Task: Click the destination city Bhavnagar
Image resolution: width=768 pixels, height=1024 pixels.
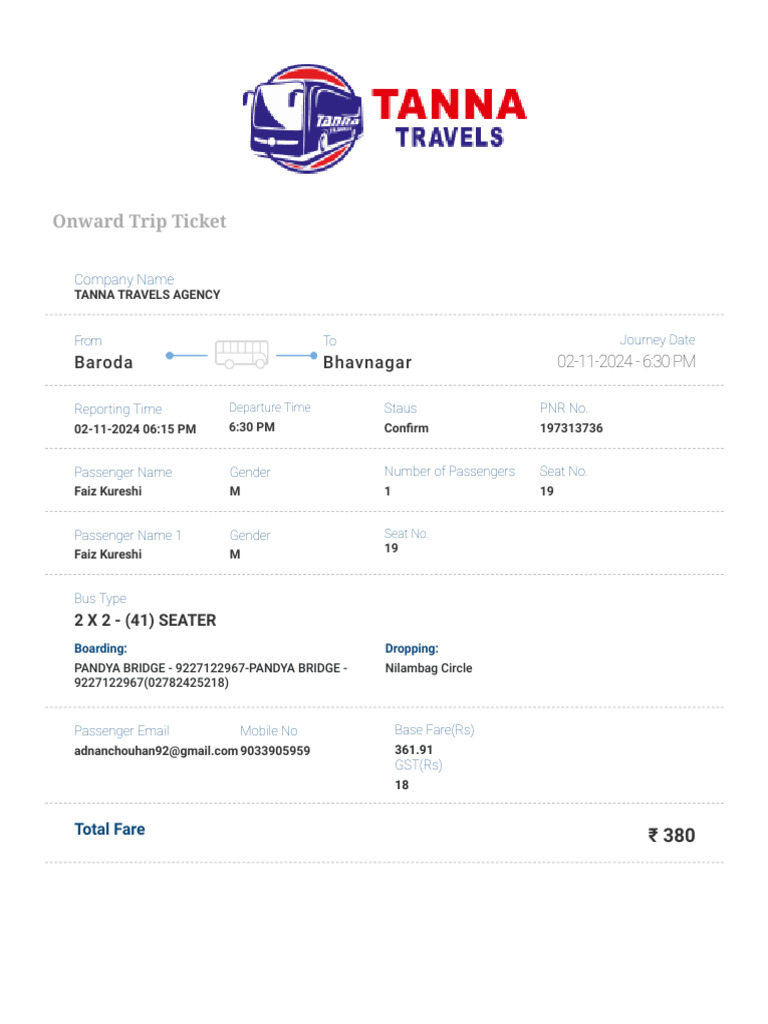Action: click(367, 362)
